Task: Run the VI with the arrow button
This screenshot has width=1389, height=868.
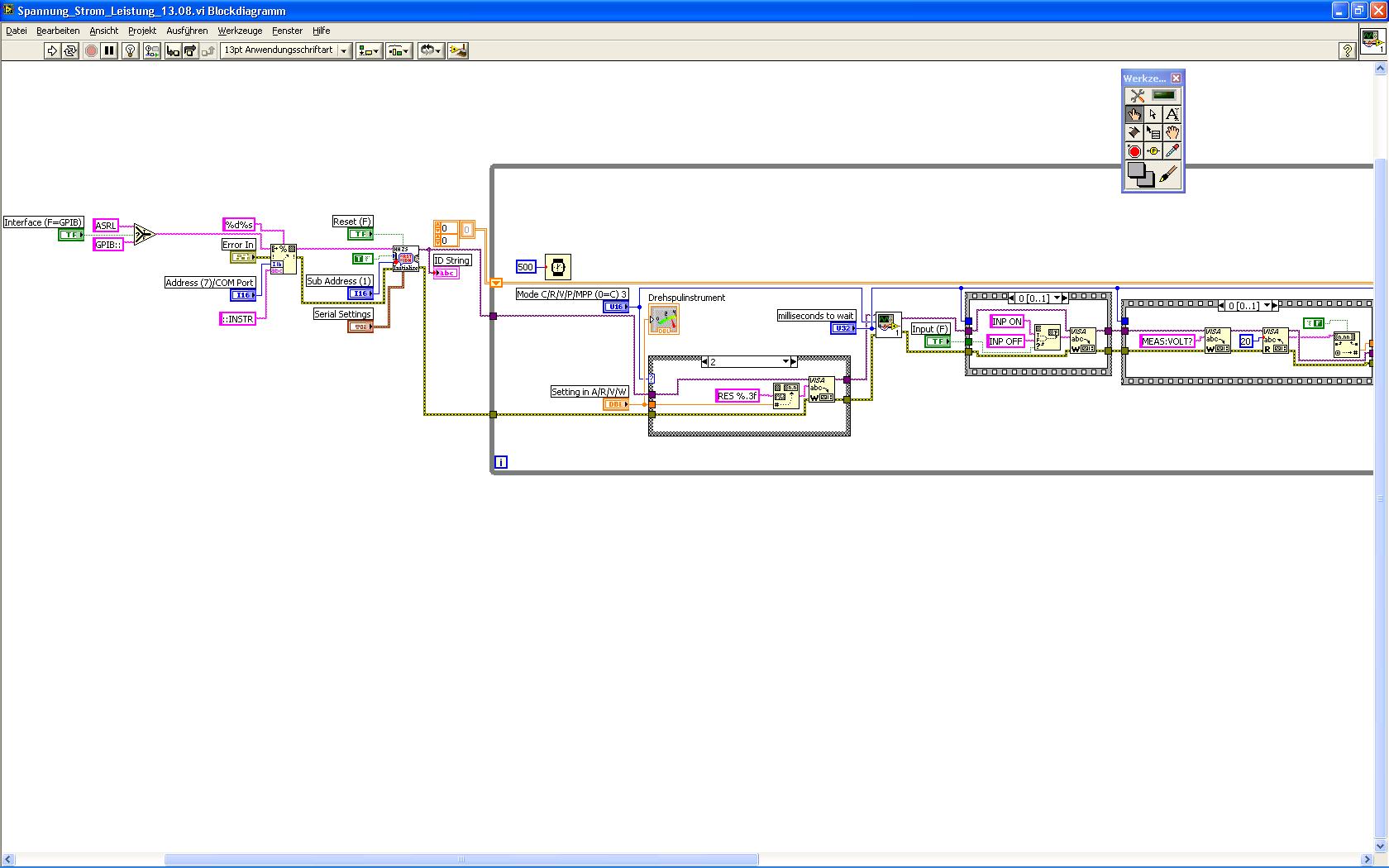Action: (x=52, y=51)
